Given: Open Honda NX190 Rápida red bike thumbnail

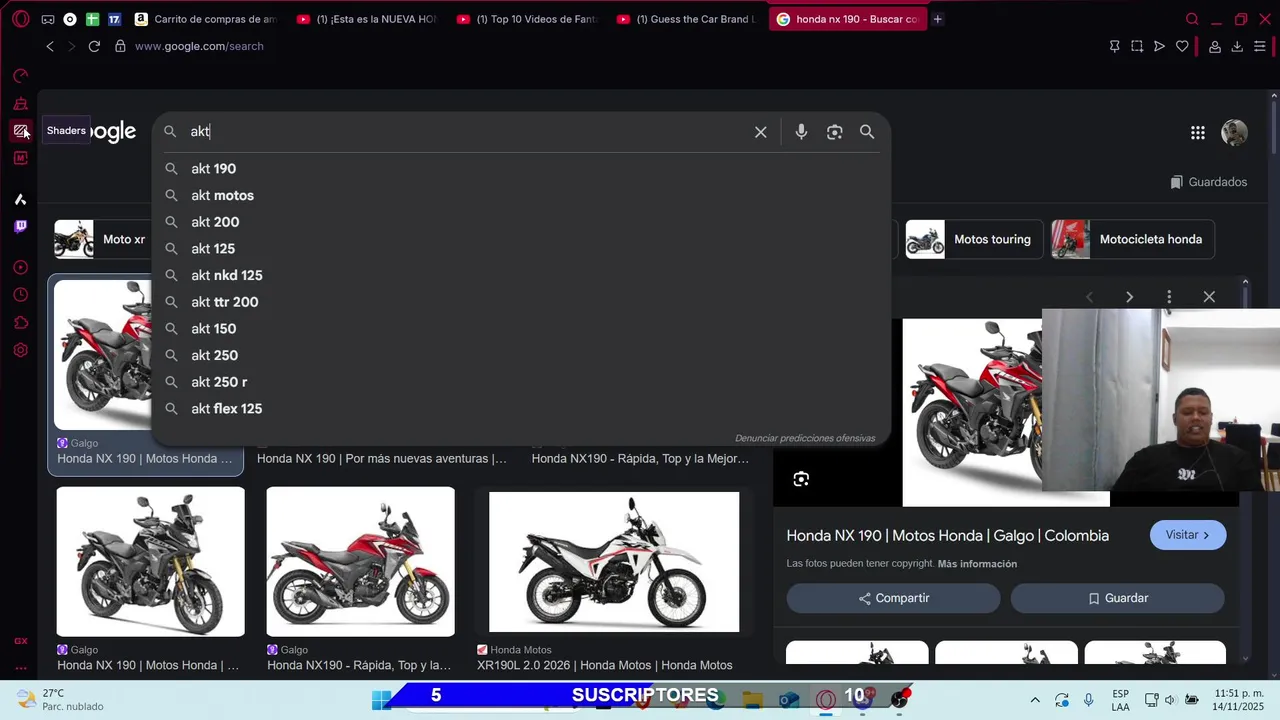Looking at the screenshot, I should (360, 561).
